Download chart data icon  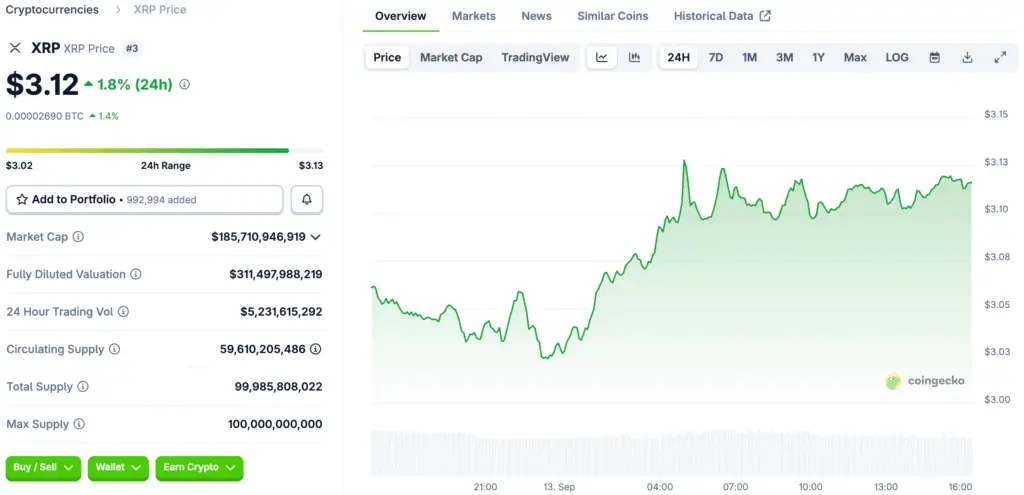[x=967, y=57]
